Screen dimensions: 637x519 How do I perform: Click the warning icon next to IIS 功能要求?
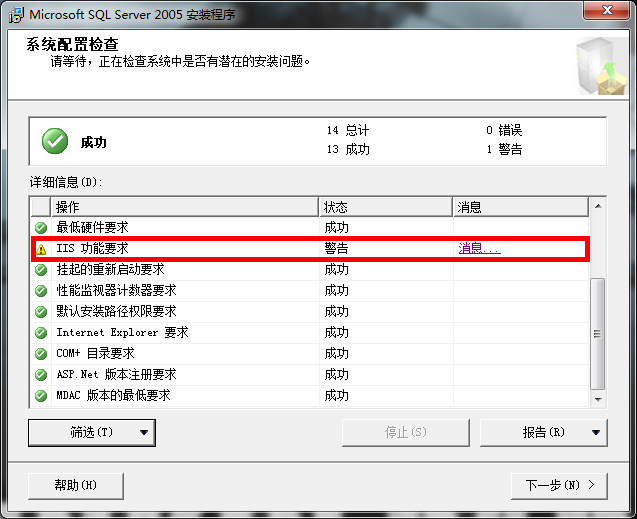point(41,249)
